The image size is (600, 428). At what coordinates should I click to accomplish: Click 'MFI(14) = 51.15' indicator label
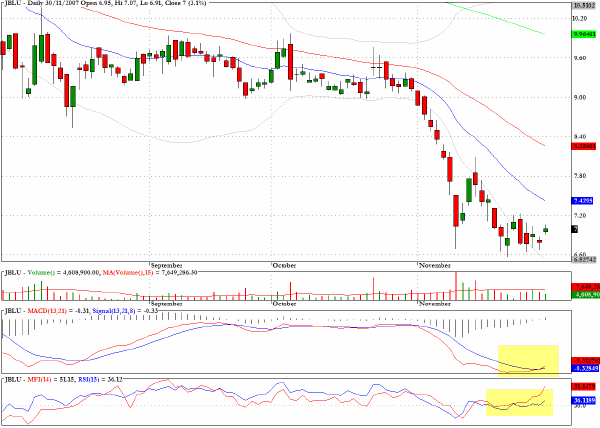52,379
